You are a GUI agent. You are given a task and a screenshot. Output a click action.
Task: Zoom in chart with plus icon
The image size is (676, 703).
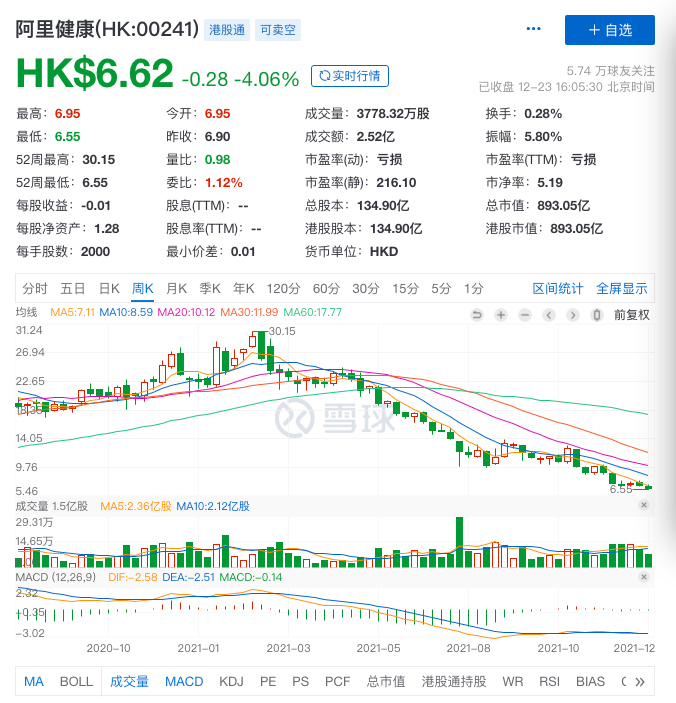(501, 315)
